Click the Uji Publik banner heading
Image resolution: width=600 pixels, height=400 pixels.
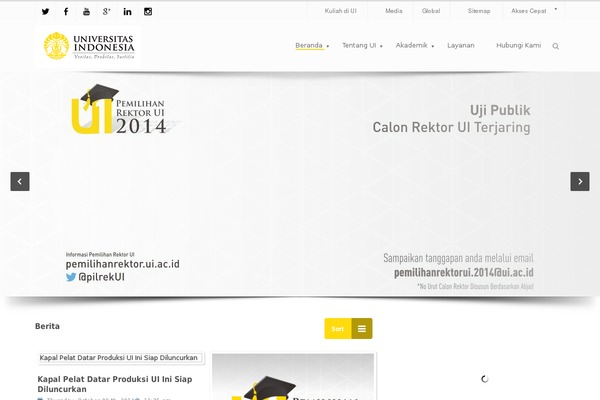(x=500, y=110)
